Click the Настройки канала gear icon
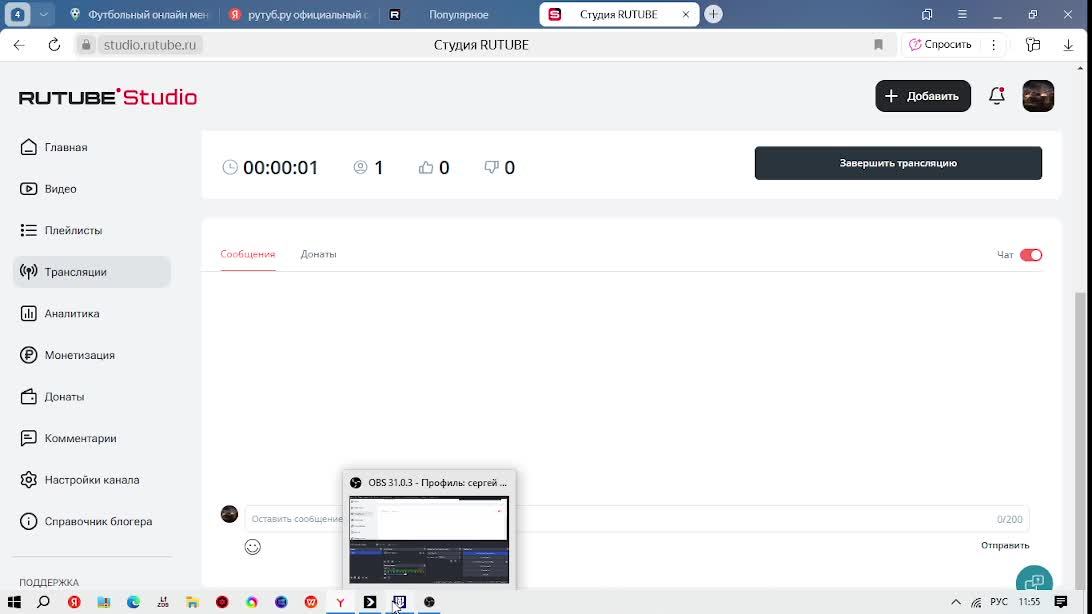Image resolution: width=1092 pixels, height=614 pixels. pos(29,480)
